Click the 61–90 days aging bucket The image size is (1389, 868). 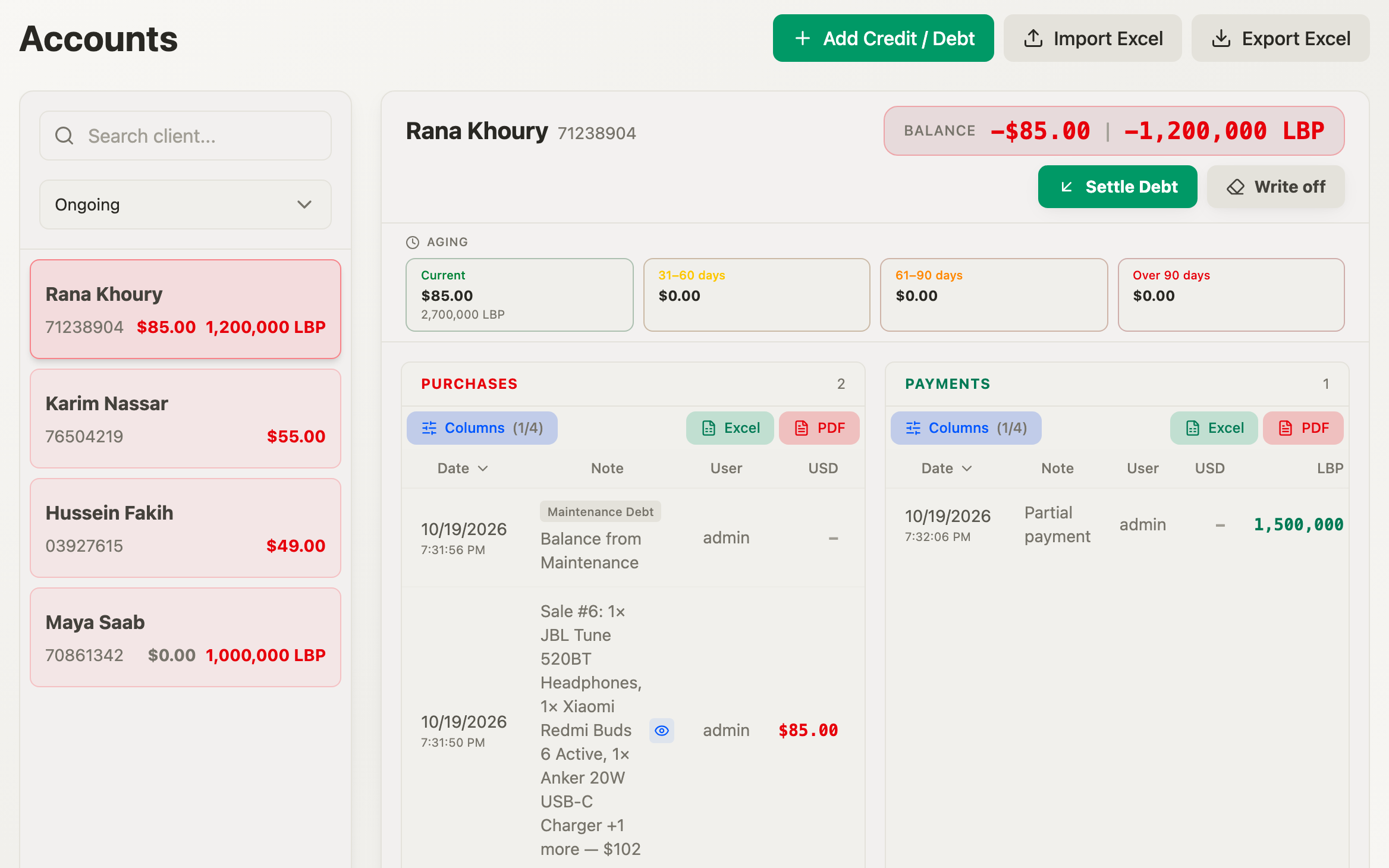coord(994,295)
